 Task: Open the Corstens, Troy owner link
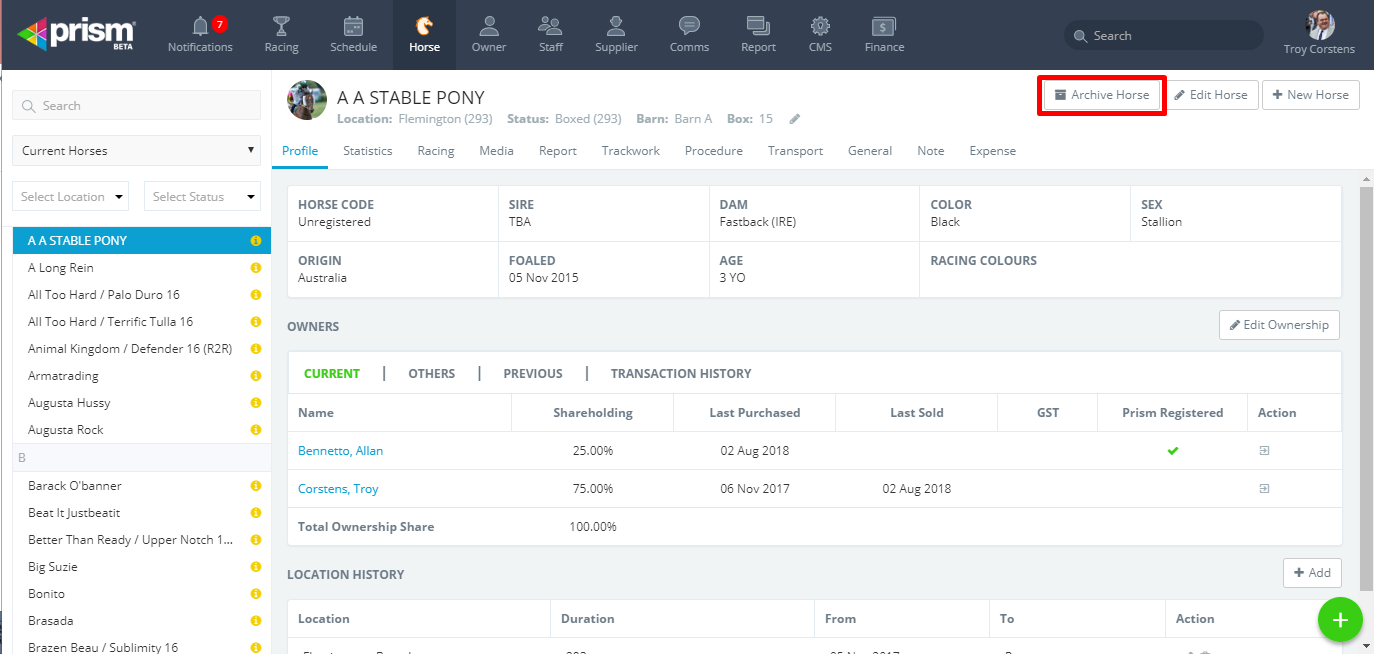click(x=338, y=489)
